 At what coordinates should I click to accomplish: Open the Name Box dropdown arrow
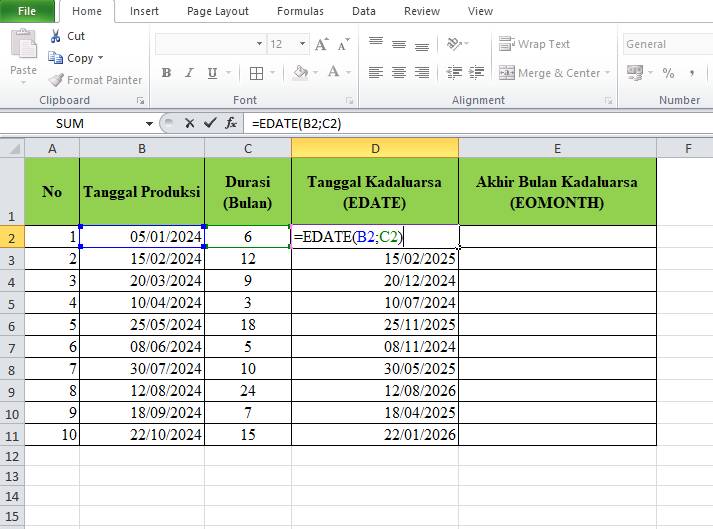(149, 124)
